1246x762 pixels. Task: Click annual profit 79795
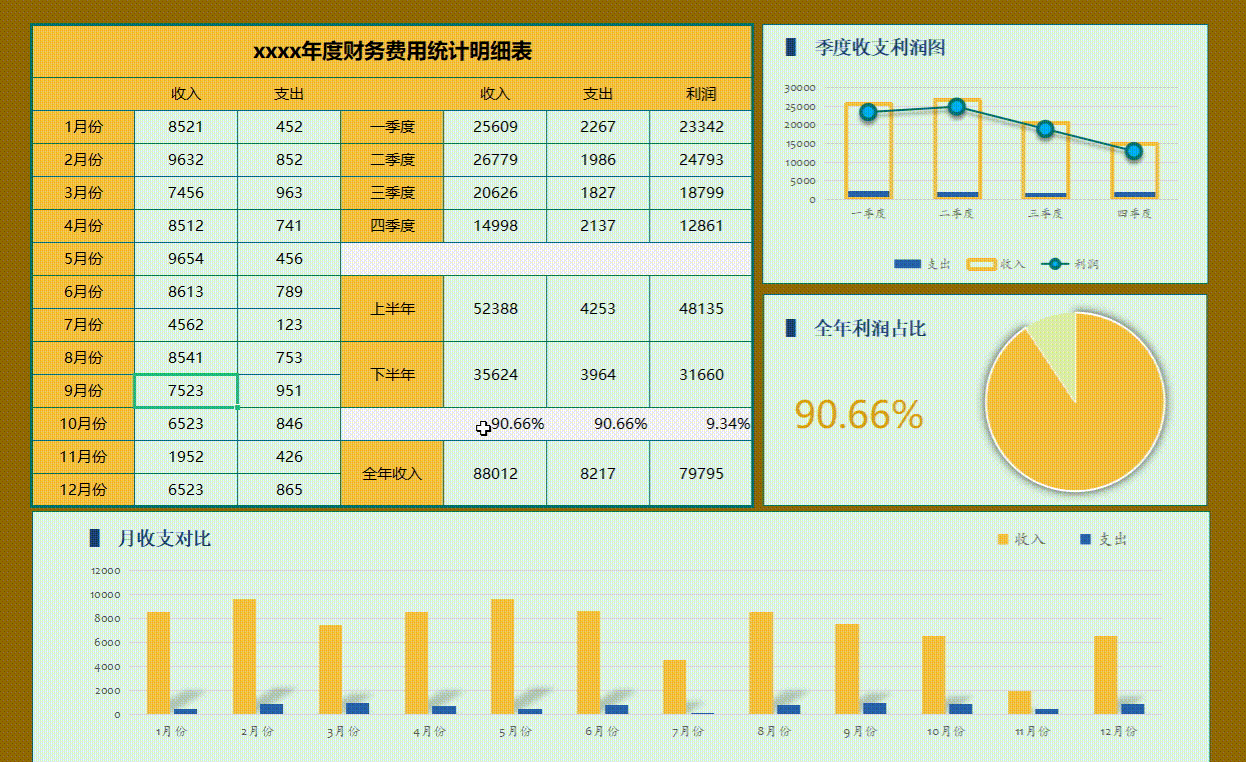(701, 474)
